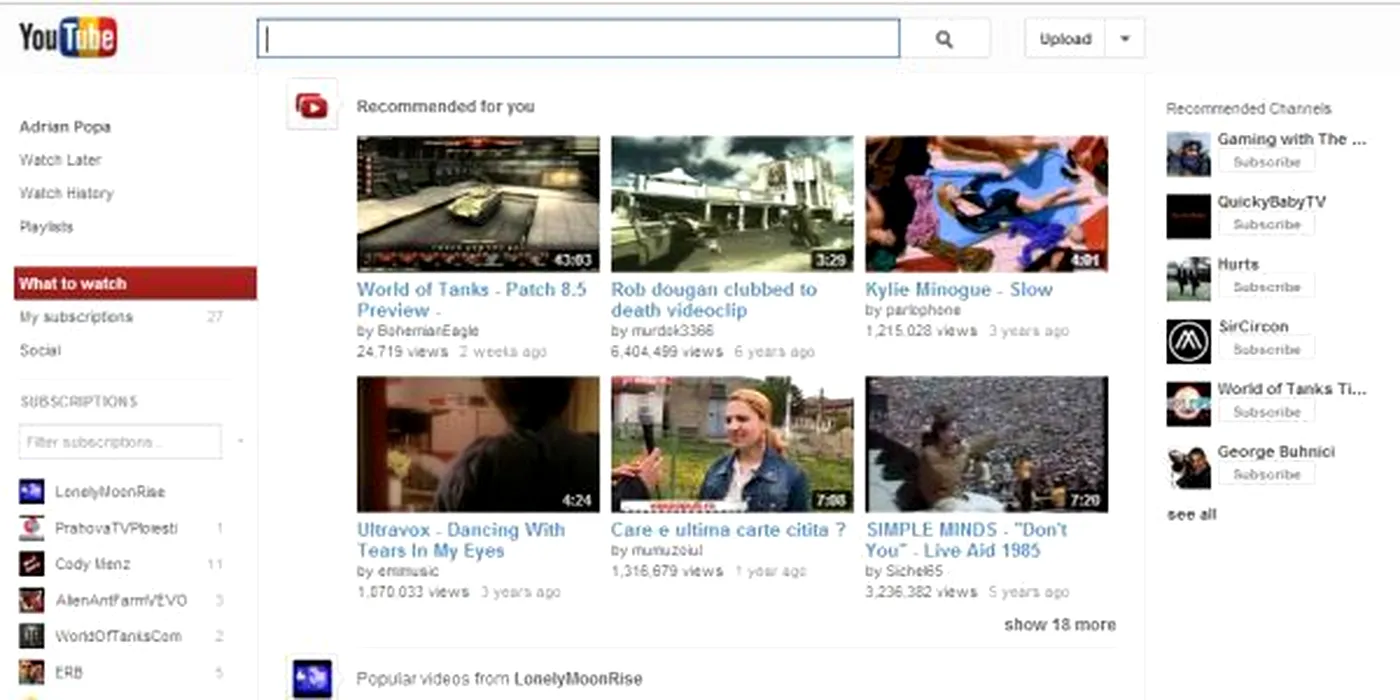Open the Kylie Minogue - Slow video title
Image resolution: width=1400 pixels, height=700 pixels.
[958, 289]
